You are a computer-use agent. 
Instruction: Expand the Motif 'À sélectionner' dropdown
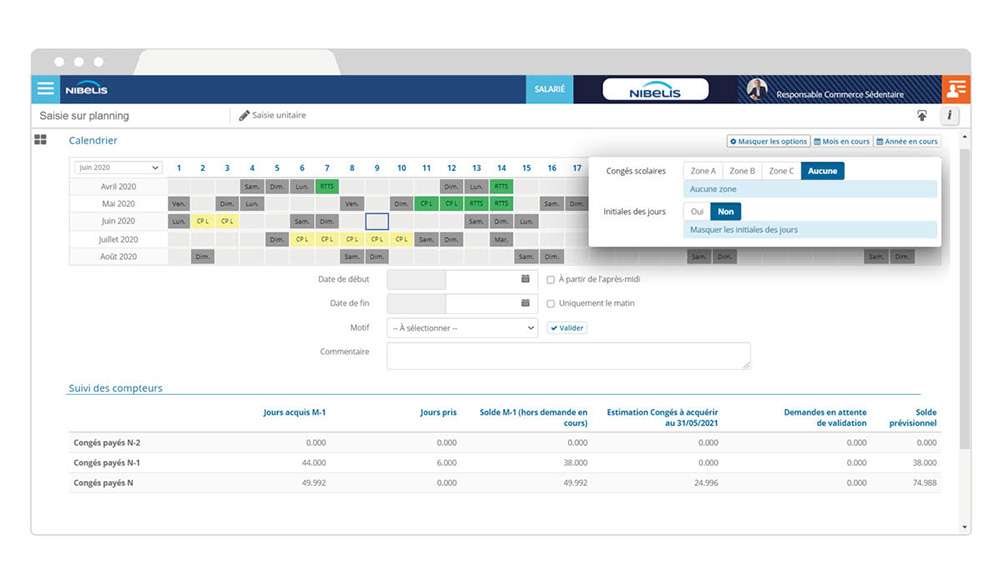tap(462, 327)
